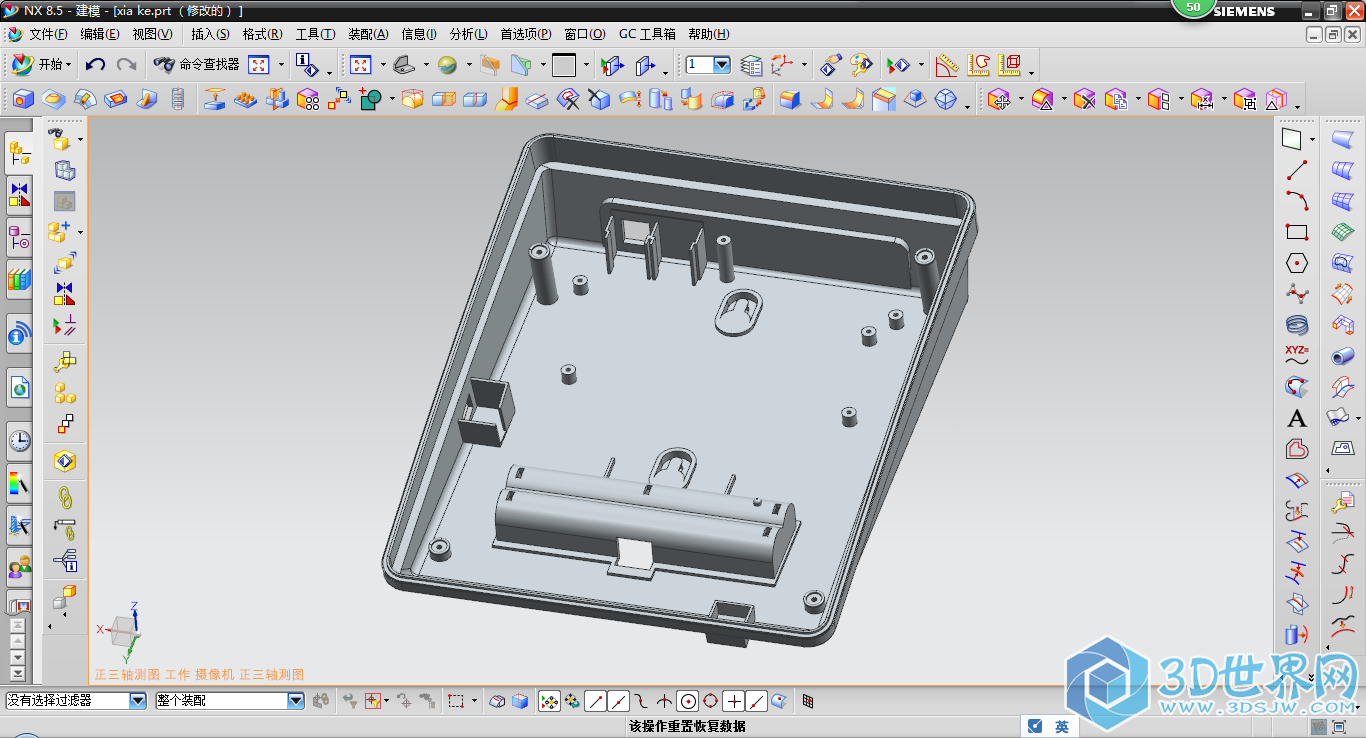Click the Unite boolean icon
Image resolution: width=1366 pixels, height=738 pixels.
(x=371, y=99)
